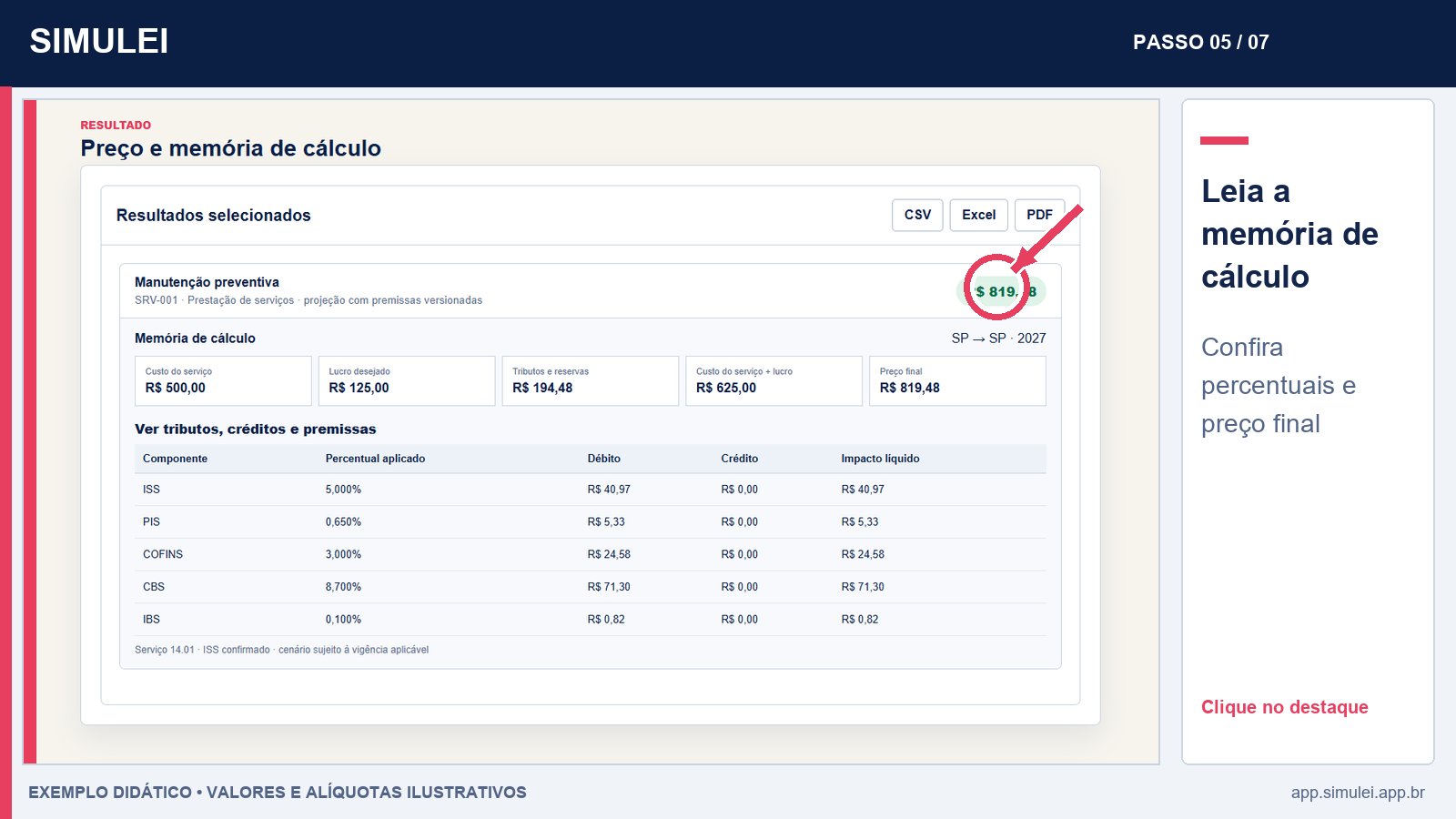The height and width of the screenshot is (819, 1456).
Task: Click the 'Preço final' R$ 819,48 card
Action: [x=957, y=380]
